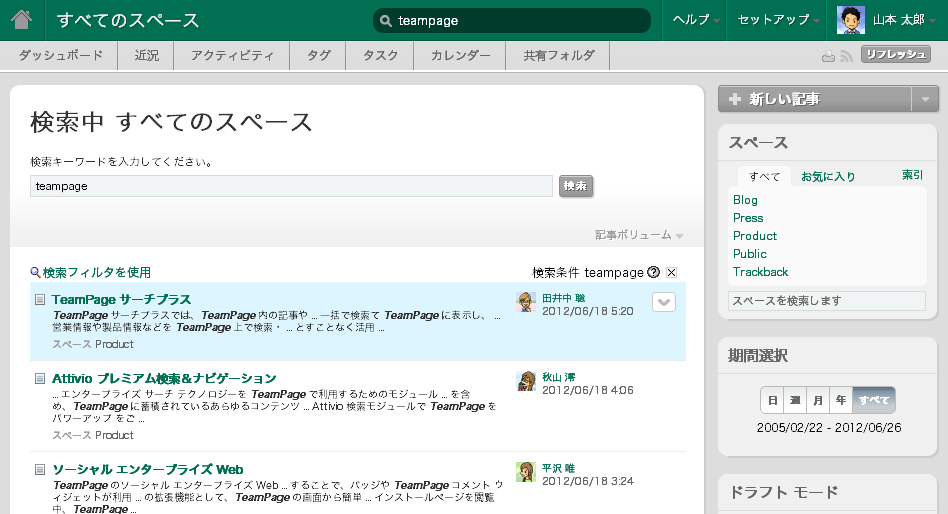Expand the ヘルプ menu
Image resolution: width=948 pixels, height=514 pixels.
(695, 20)
